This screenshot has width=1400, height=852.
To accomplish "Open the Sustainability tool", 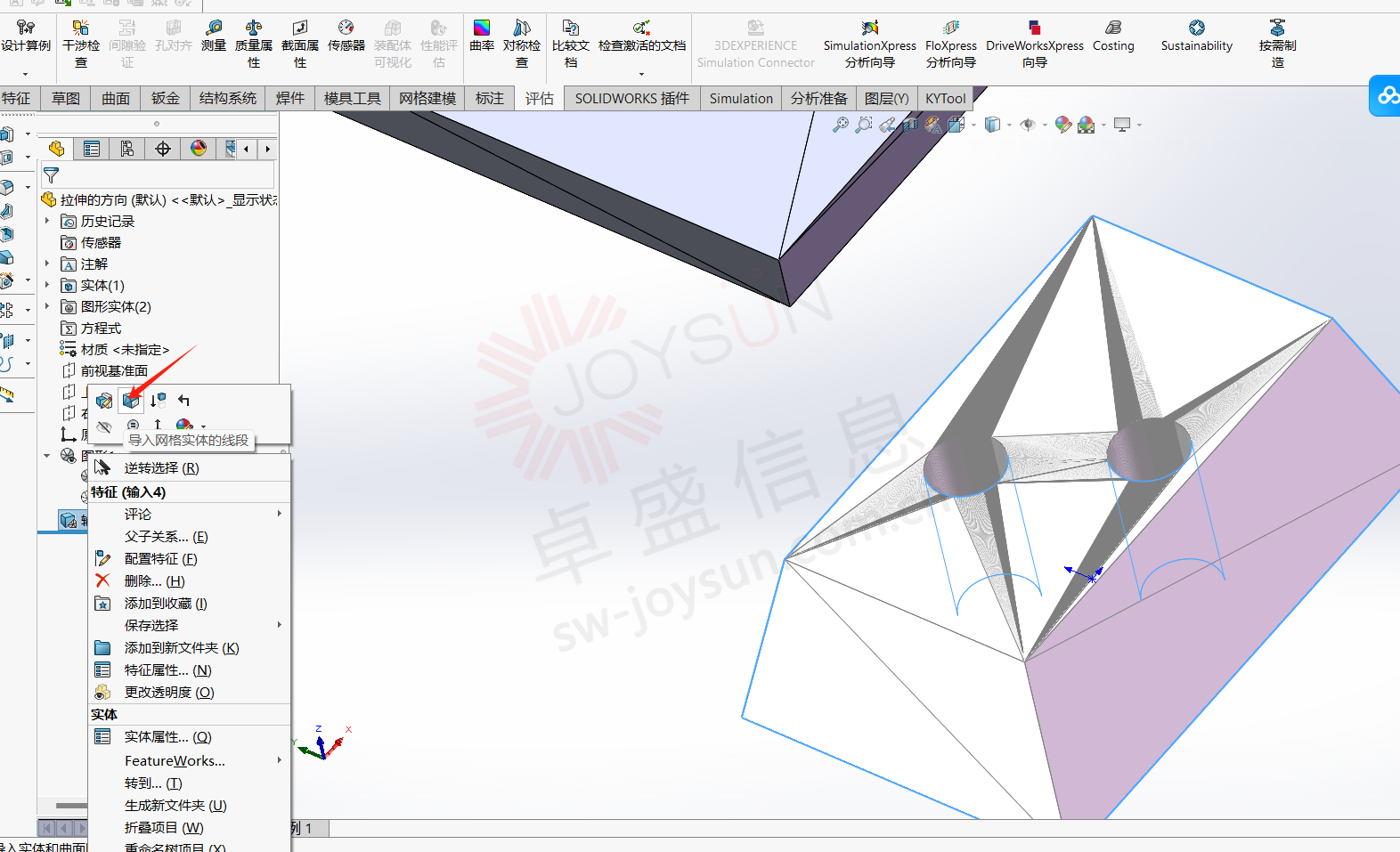I will (x=1197, y=37).
